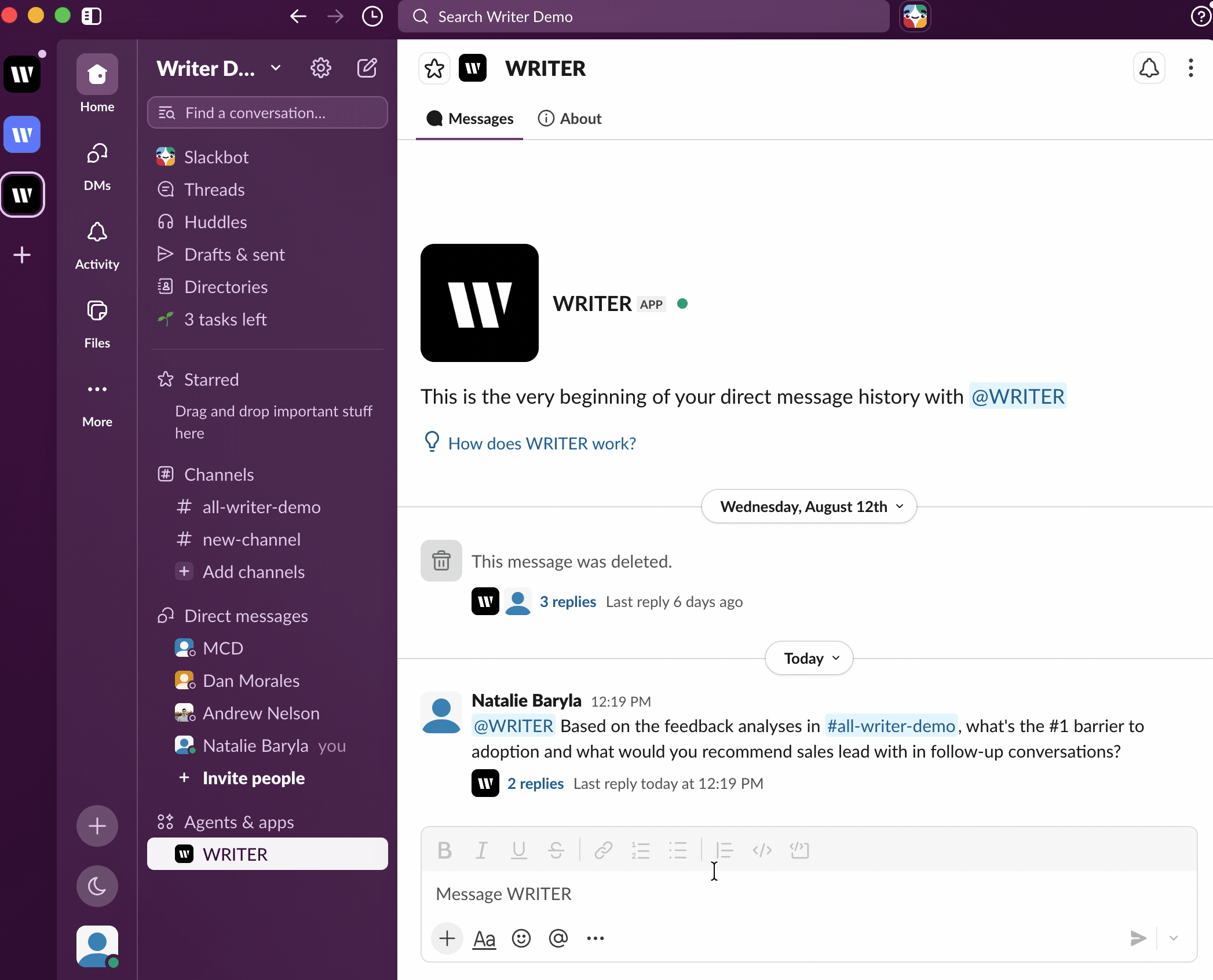The width and height of the screenshot is (1213, 980).
Task: Open the Wednesday, August 12th date dropdown
Action: pyautogui.click(x=809, y=507)
